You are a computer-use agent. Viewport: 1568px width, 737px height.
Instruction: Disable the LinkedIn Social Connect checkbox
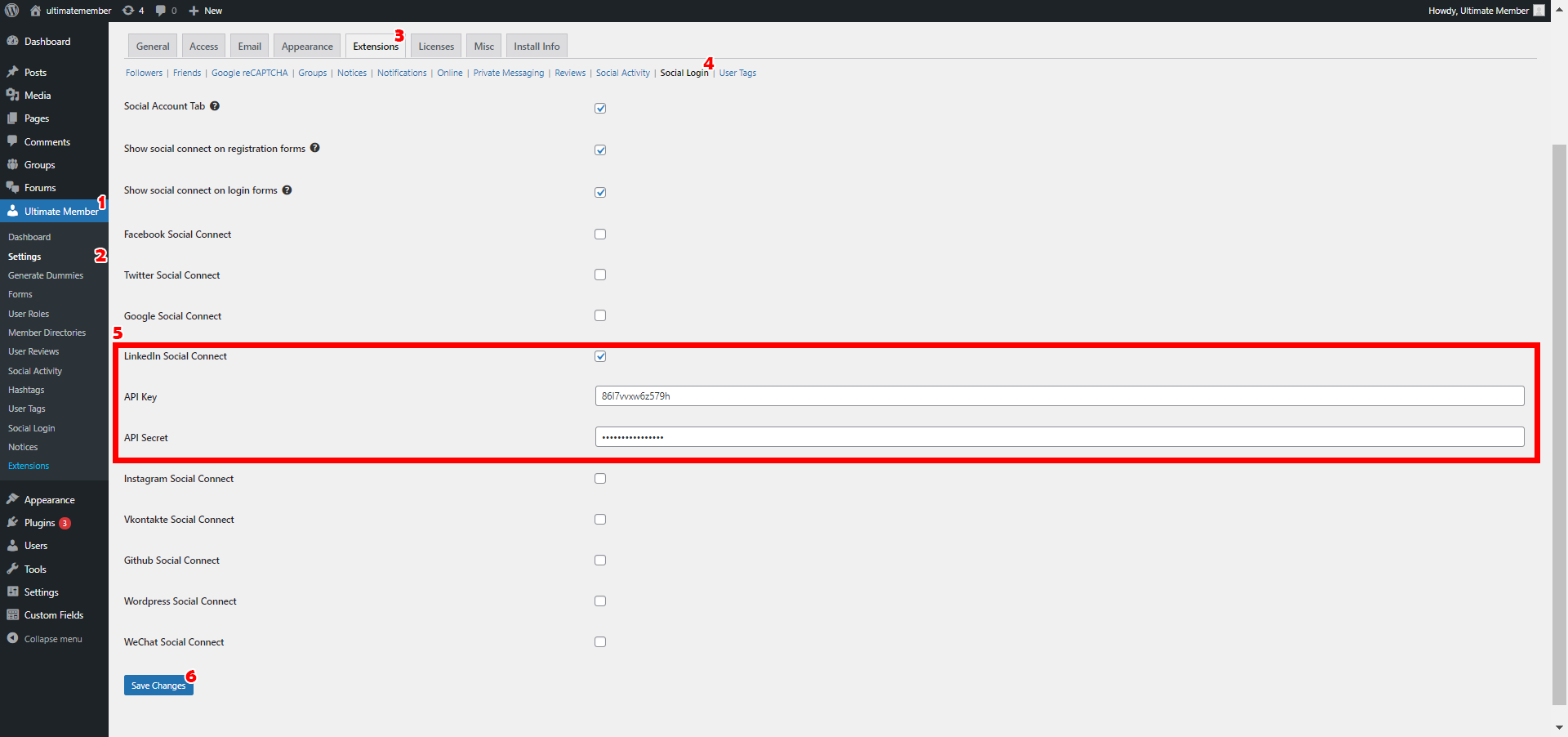click(x=600, y=356)
